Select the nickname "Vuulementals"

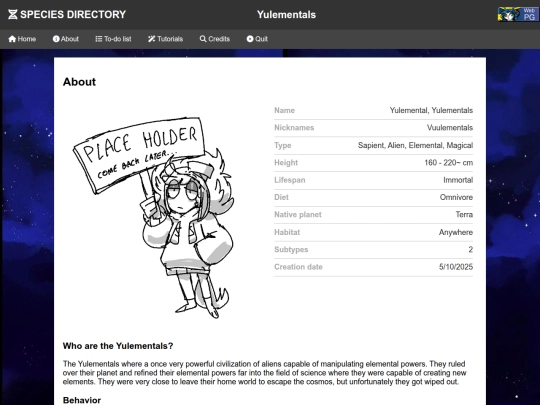click(x=450, y=128)
